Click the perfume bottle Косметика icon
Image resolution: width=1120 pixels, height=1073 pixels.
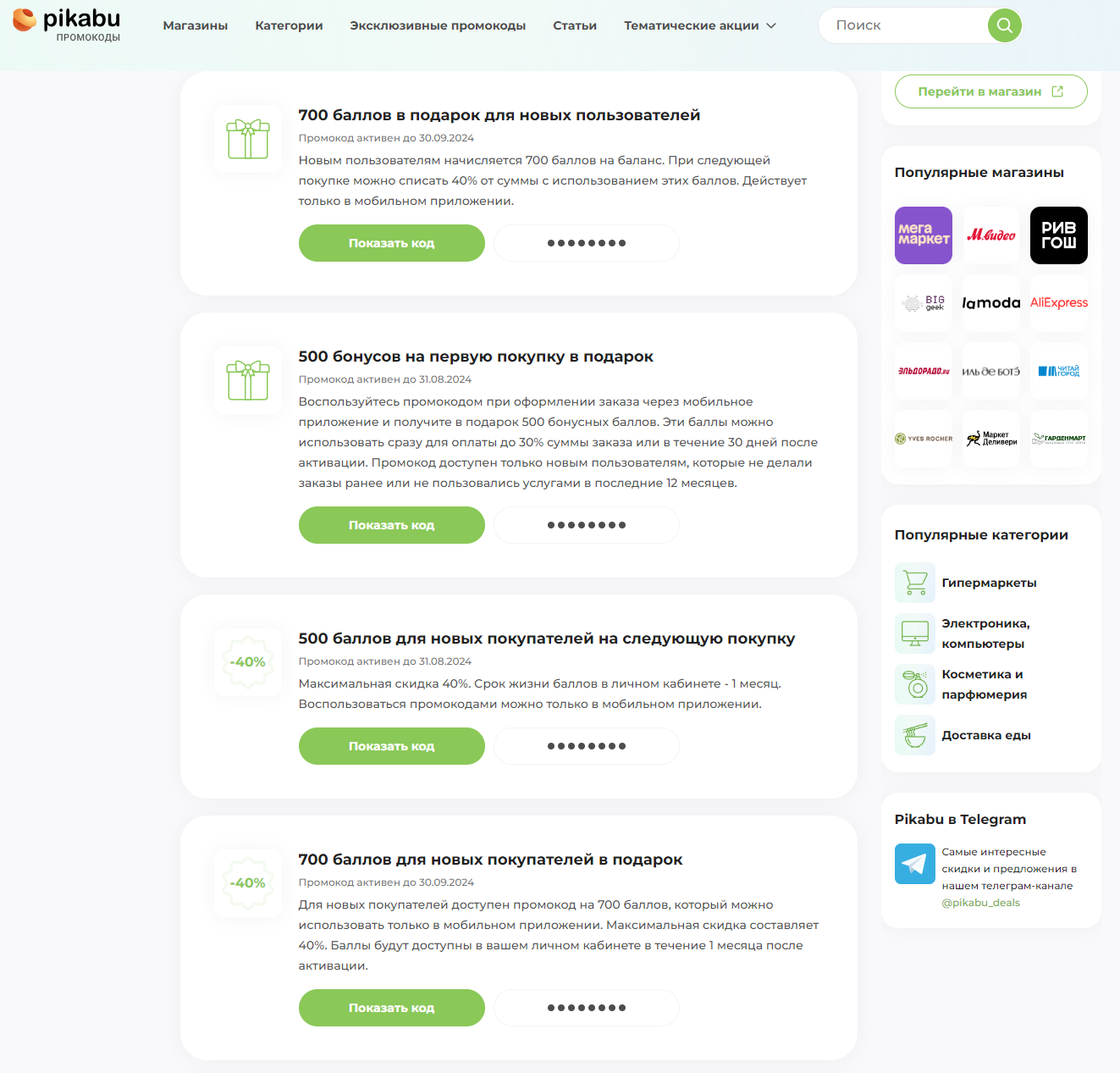click(915, 684)
